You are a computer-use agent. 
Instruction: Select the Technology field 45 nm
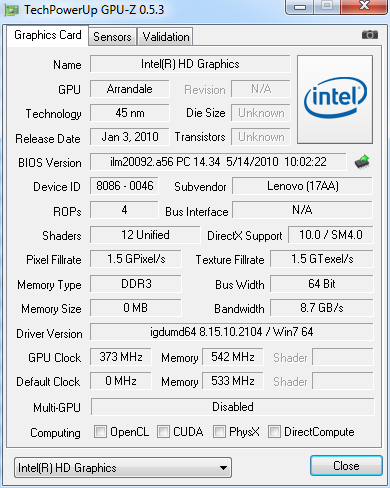click(x=130, y=113)
